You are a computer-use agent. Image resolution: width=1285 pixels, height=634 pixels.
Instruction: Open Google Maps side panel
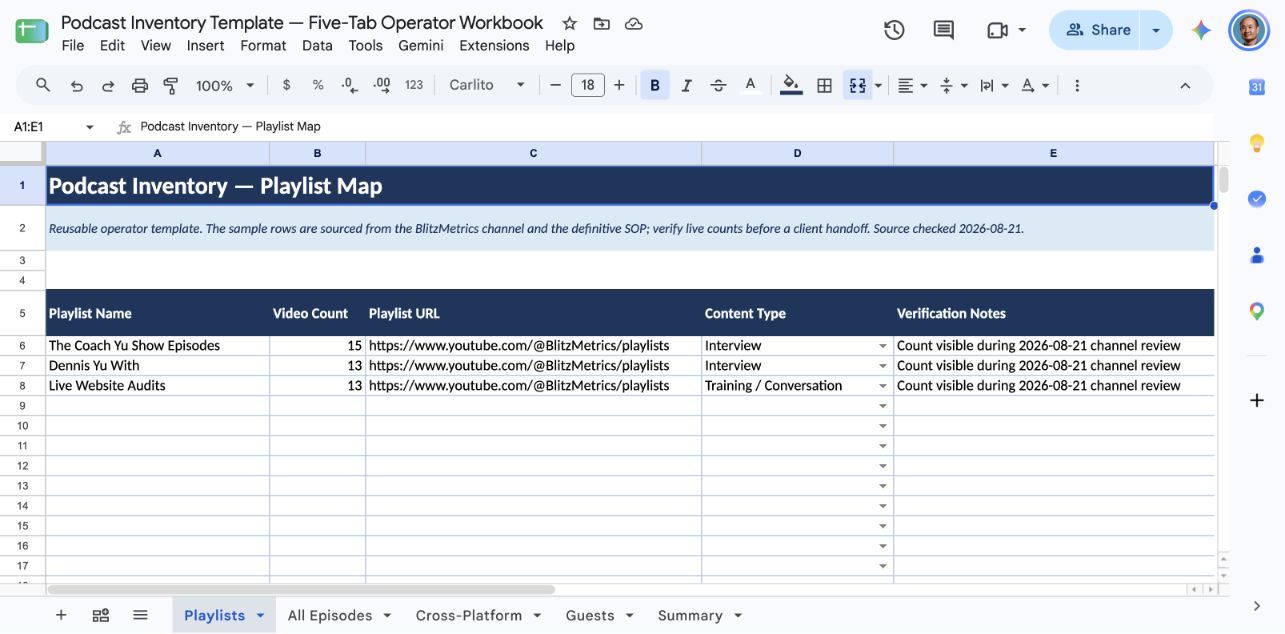point(1257,311)
